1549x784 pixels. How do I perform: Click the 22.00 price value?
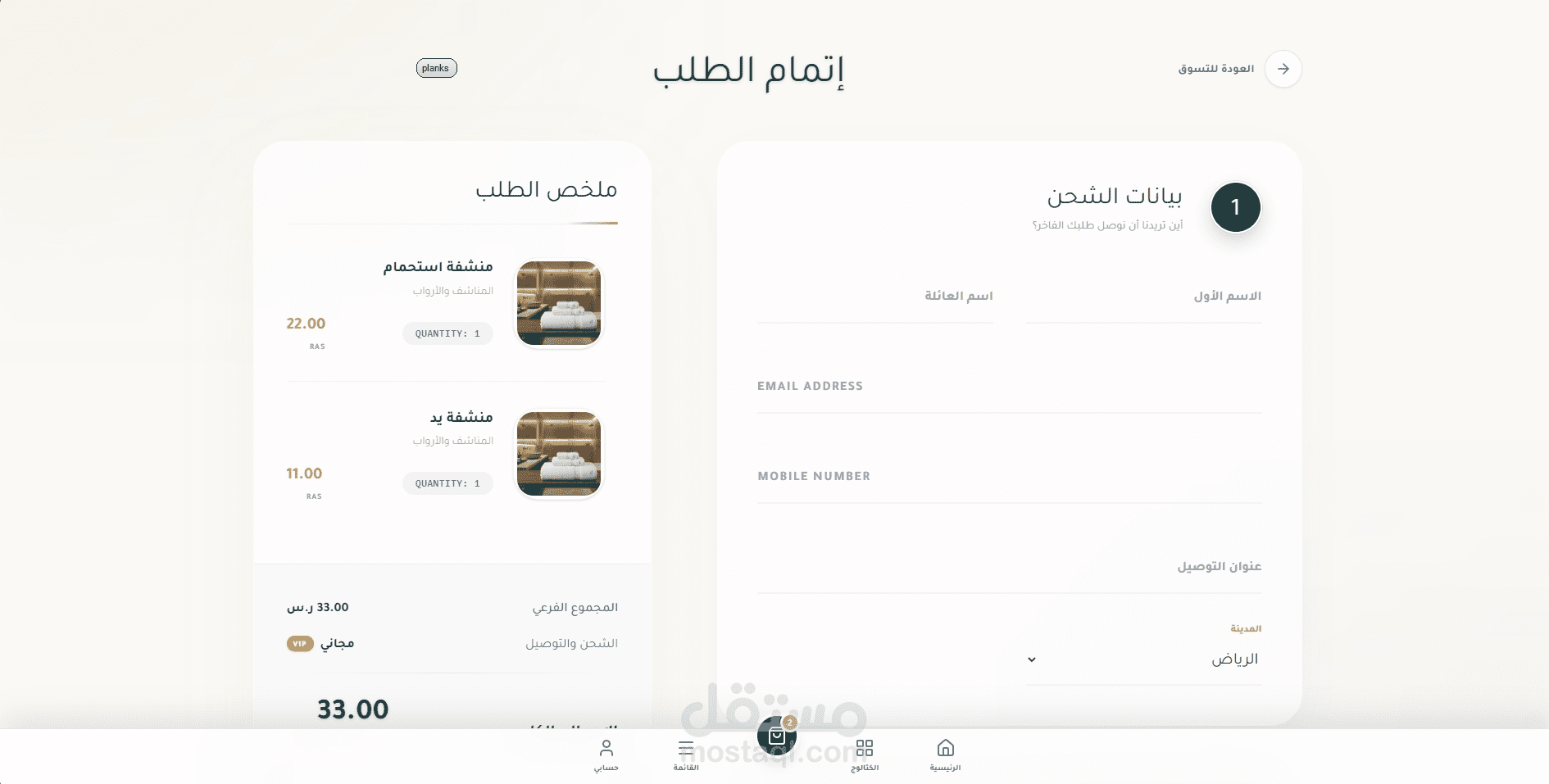[306, 324]
